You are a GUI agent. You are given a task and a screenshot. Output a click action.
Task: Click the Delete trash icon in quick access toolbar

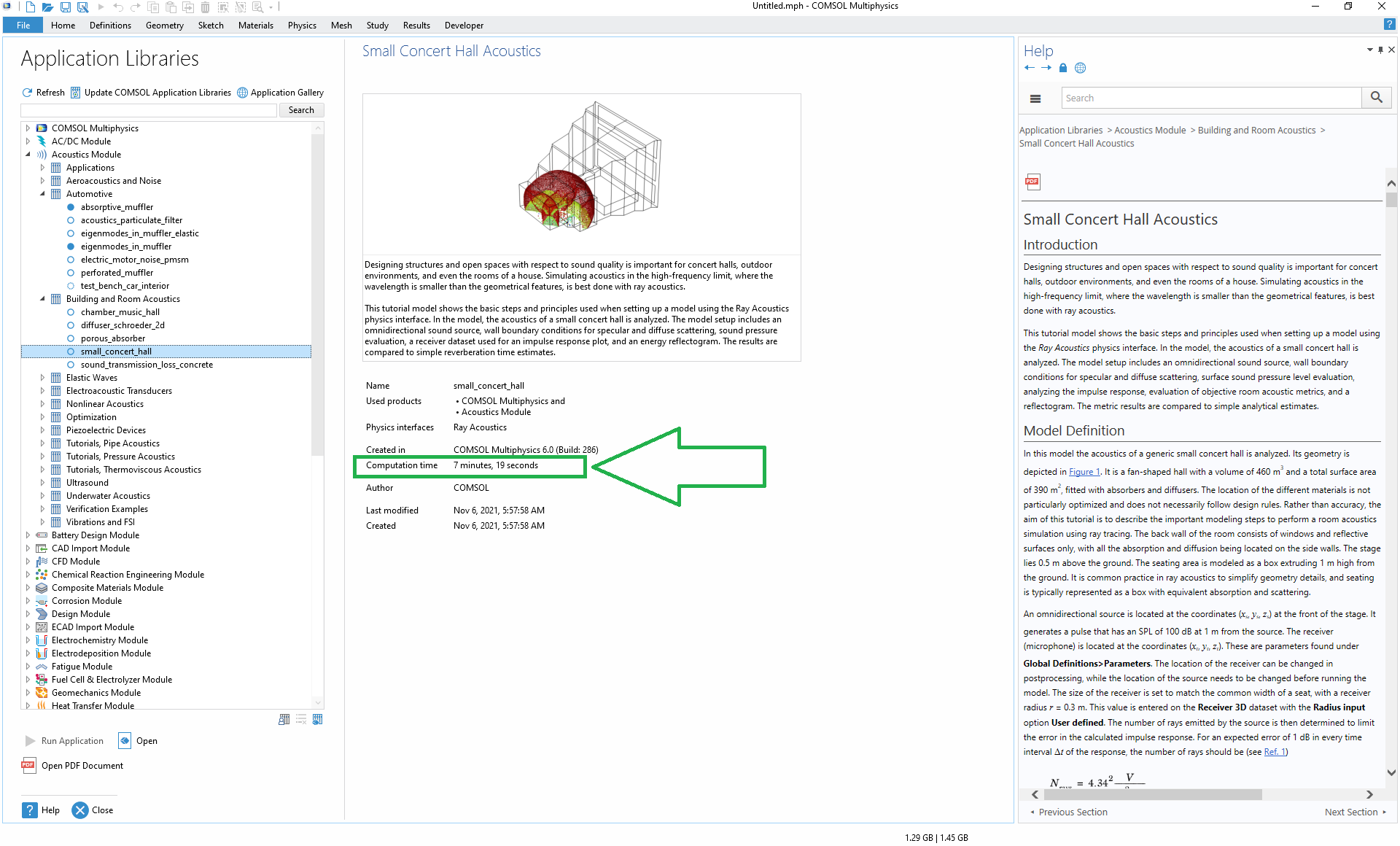206,7
